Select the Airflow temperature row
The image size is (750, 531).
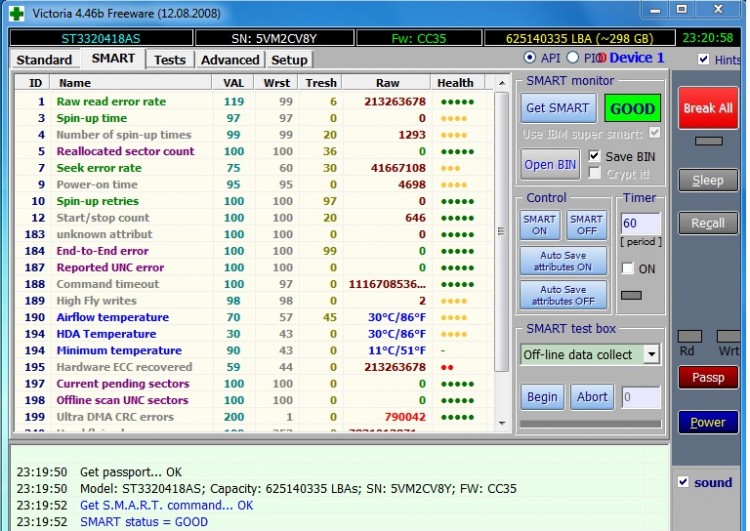click(x=254, y=317)
